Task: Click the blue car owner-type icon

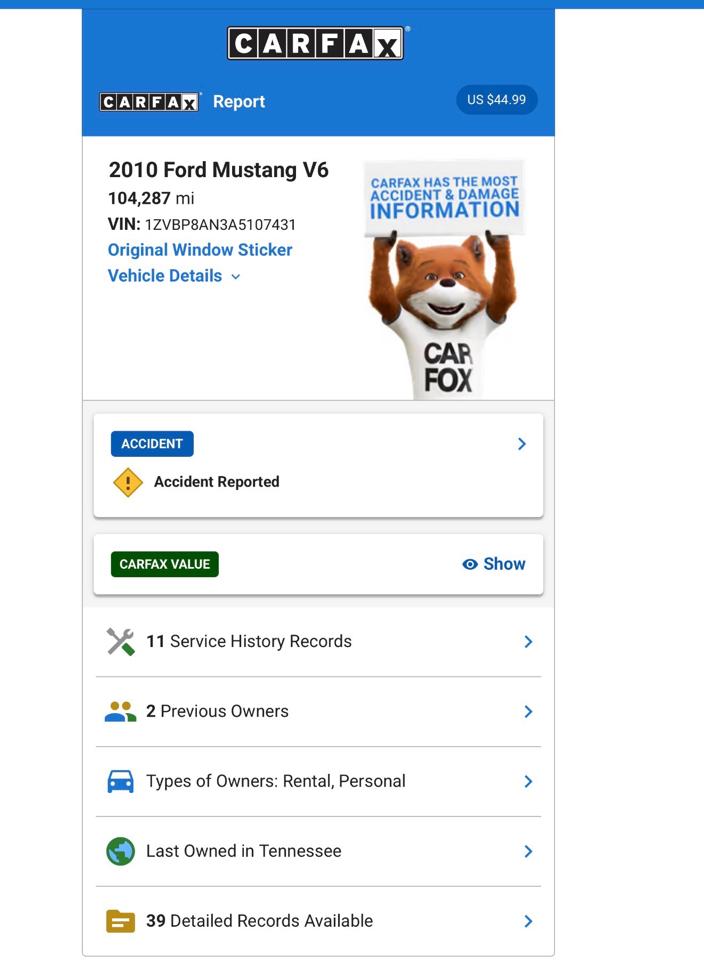Action: pyautogui.click(x=121, y=781)
